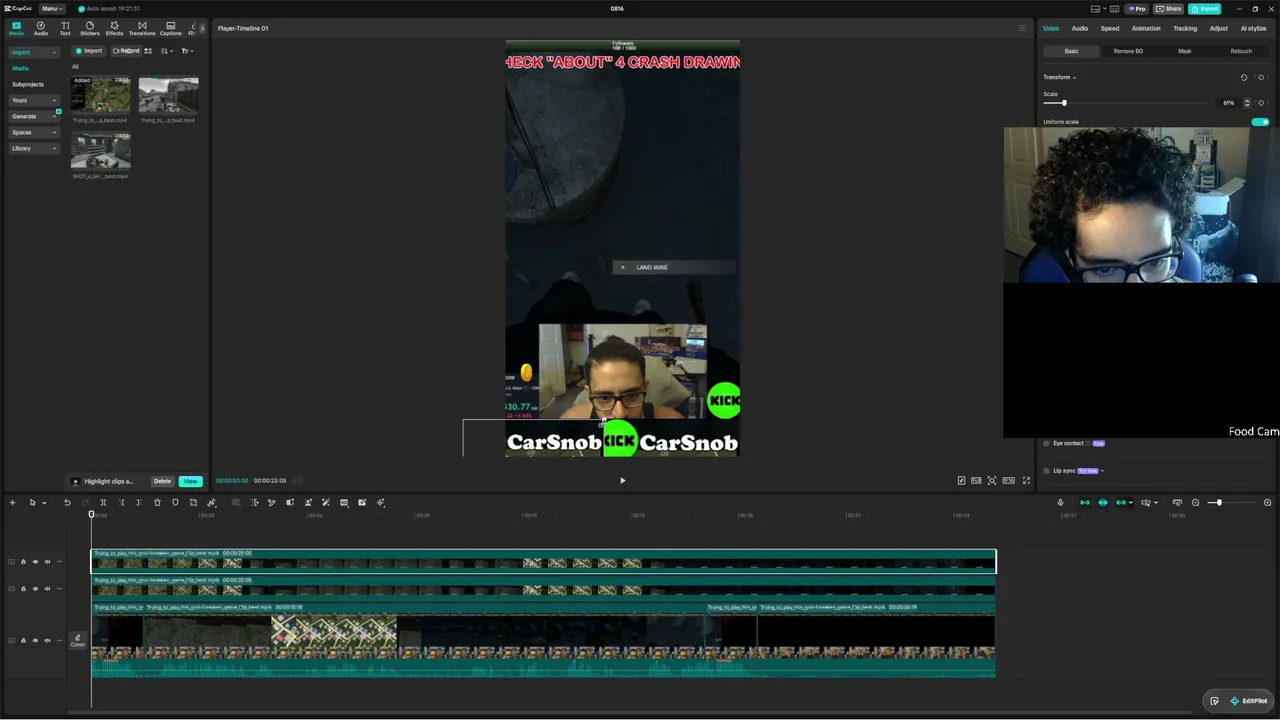Open the Captions panel
The width and height of the screenshot is (1280, 720).
point(171,28)
